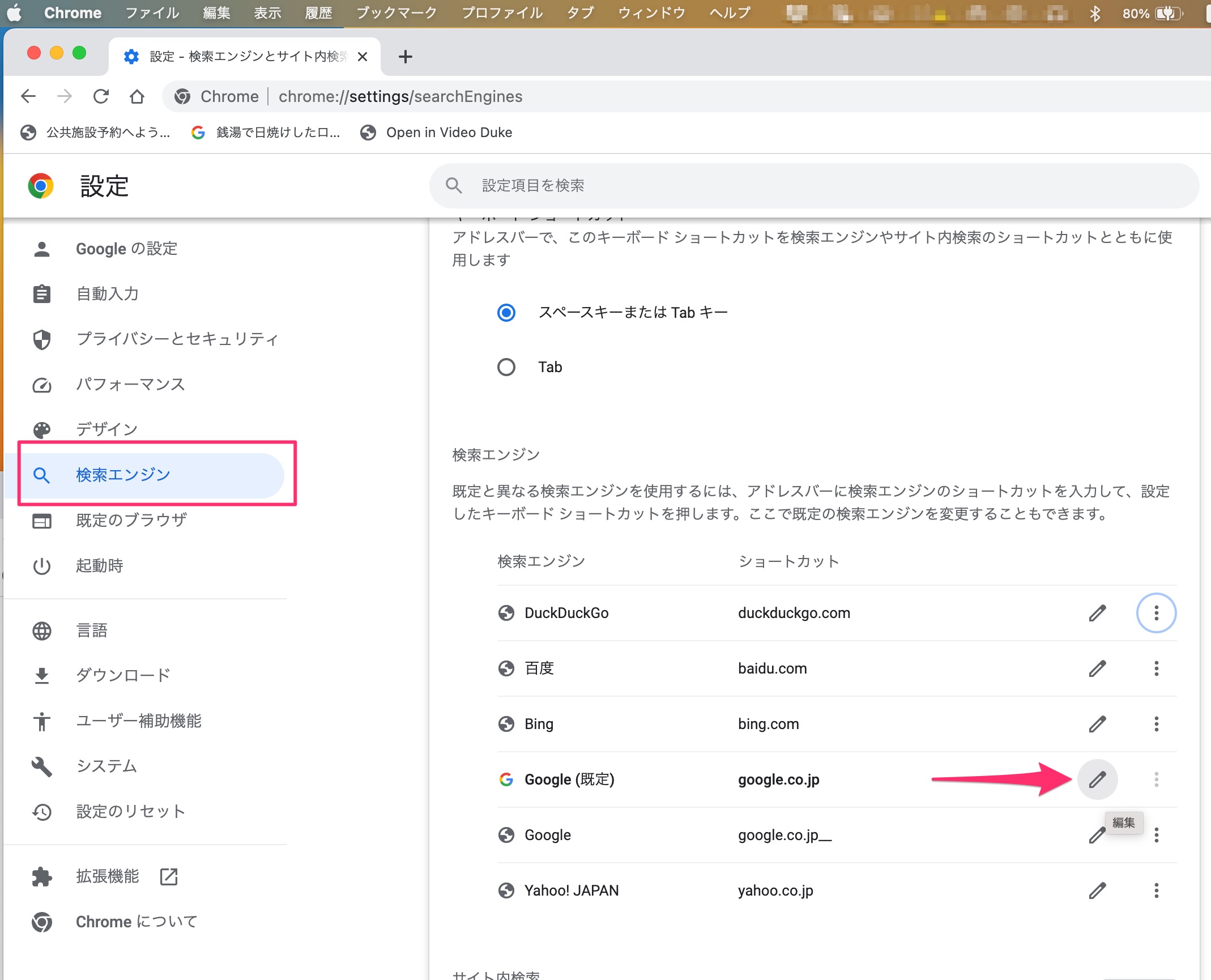Open the タブ menu
The image size is (1211, 980).
click(580, 12)
